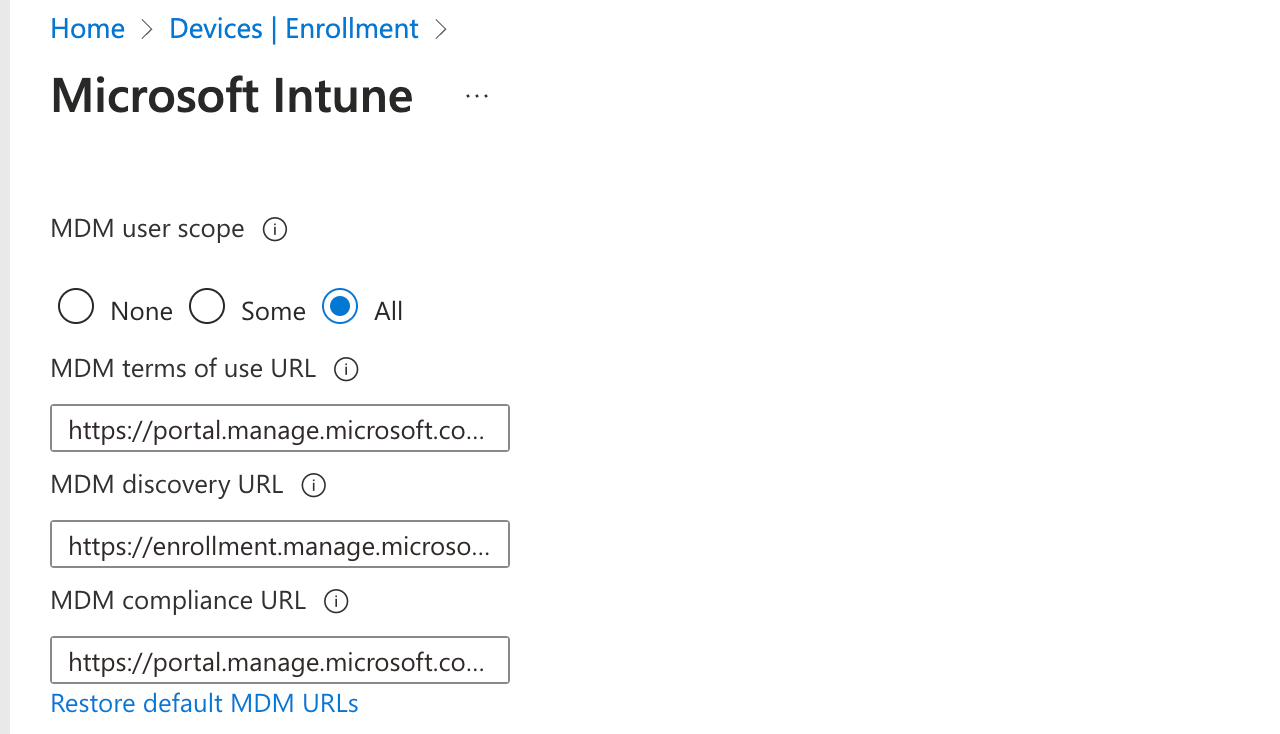1280x734 pixels.
Task: Show info for MDM terms of use URL
Action: [x=346, y=370]
